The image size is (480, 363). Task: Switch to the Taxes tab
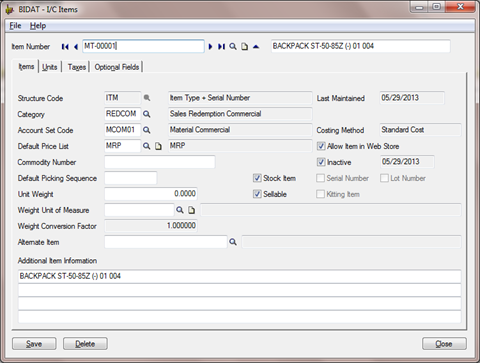pyautogui.click(x=77, y=67)
